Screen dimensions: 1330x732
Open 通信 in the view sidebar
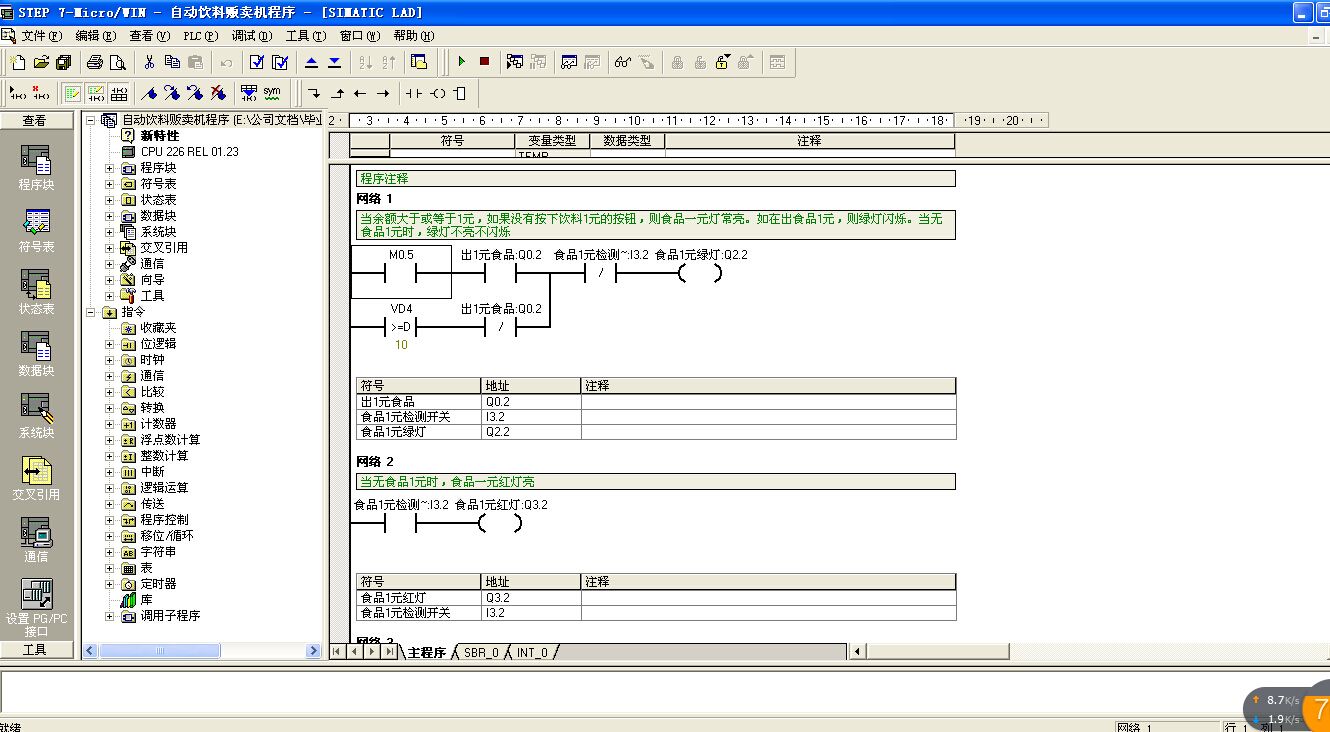pyautogui.click(x=36, y=539)
